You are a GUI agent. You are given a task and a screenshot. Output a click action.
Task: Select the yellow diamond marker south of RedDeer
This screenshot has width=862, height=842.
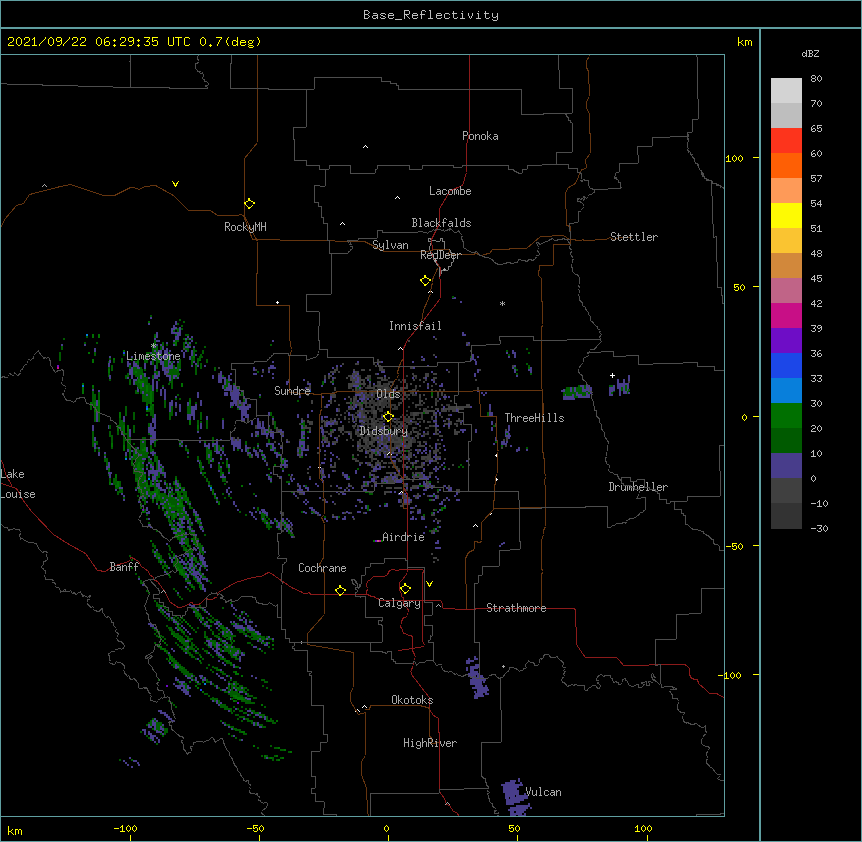[426, 281]
